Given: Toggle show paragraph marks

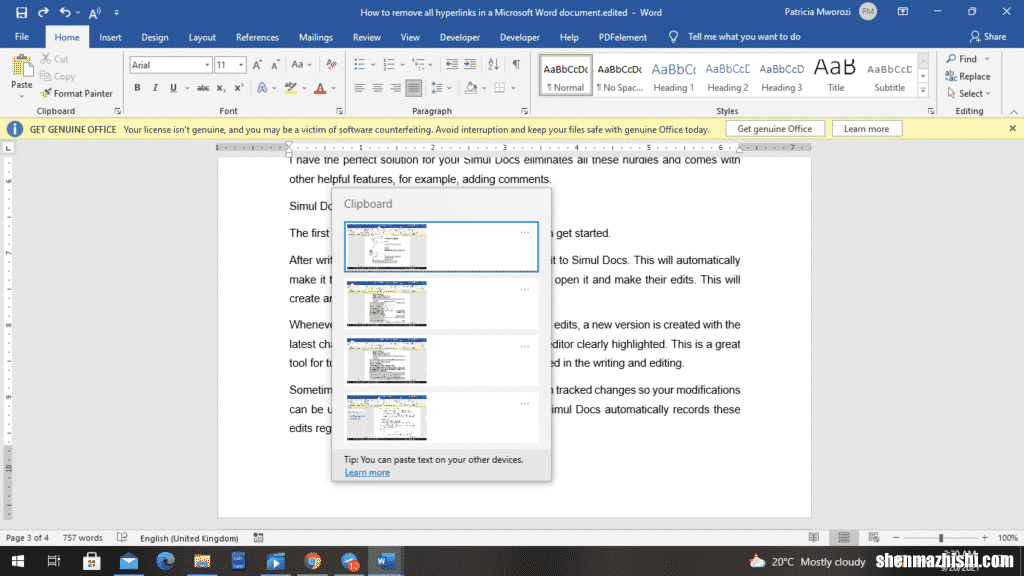Looking at the screenshot, I should click(517, 64).
